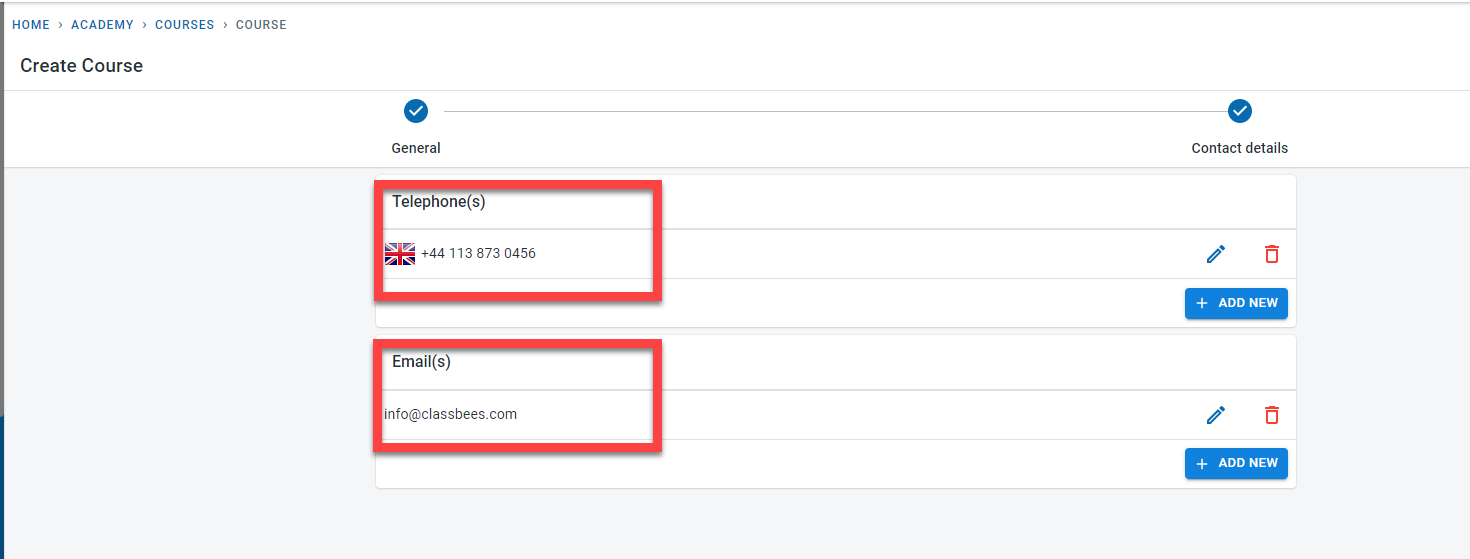The image size is (1470, 559).
Task: Navigate to COURSES via the breadcrumb
Action: [184, 25]
